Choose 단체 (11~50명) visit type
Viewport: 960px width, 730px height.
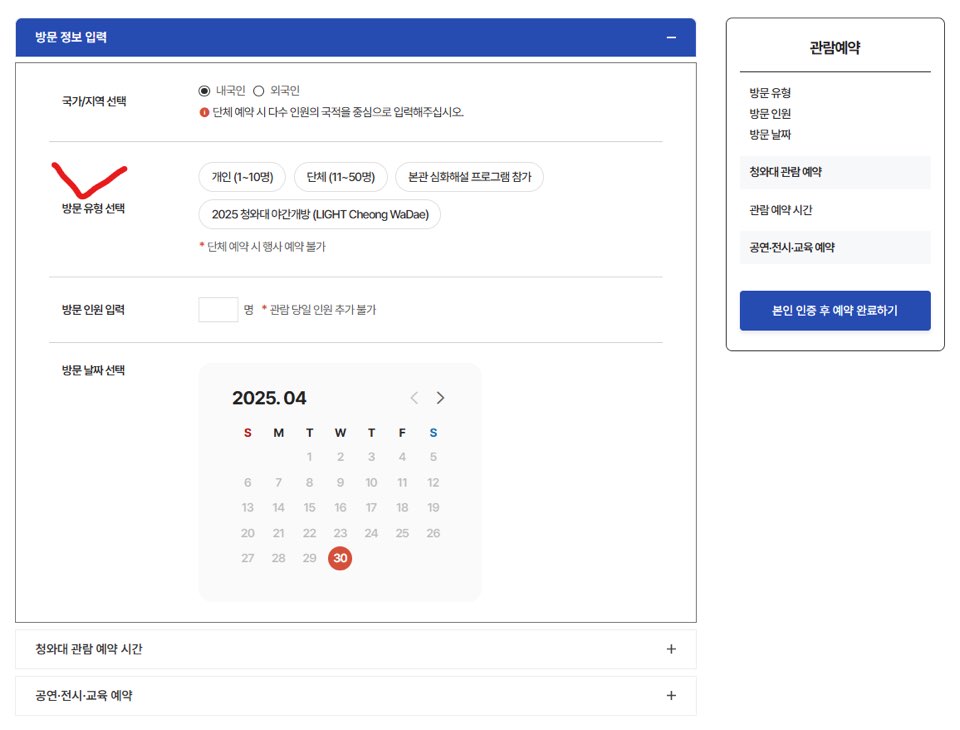pos(340,177)
